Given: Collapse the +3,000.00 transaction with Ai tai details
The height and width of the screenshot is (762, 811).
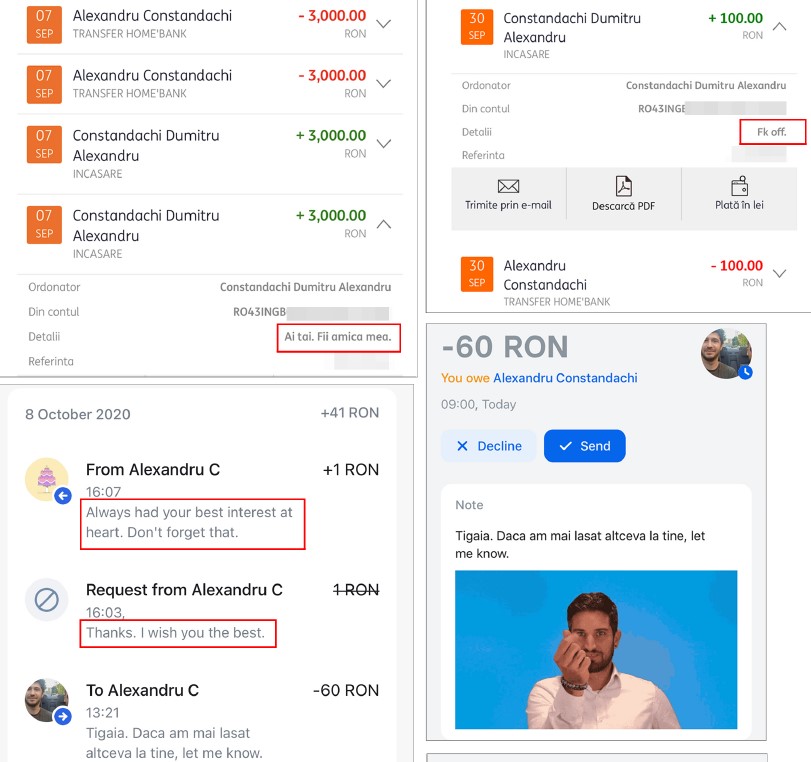Looking at the screenshot, I should tap(383, 224).
